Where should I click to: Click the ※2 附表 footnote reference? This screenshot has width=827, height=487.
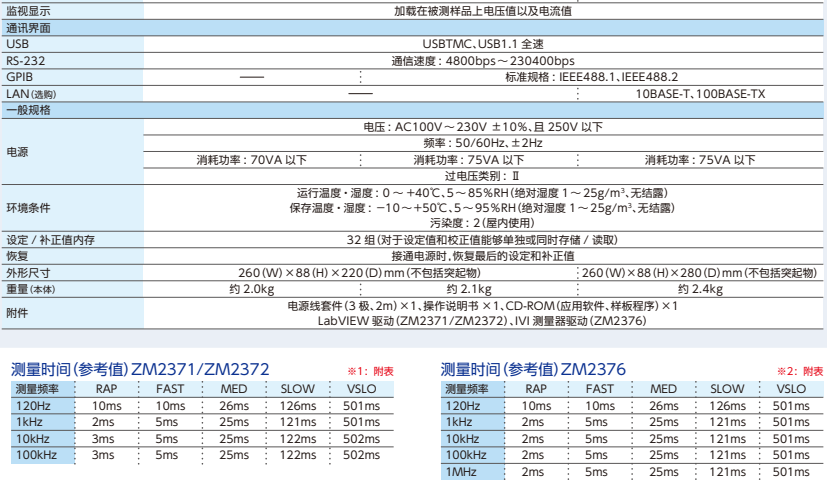pyautogui.click(x=805, y=371)
